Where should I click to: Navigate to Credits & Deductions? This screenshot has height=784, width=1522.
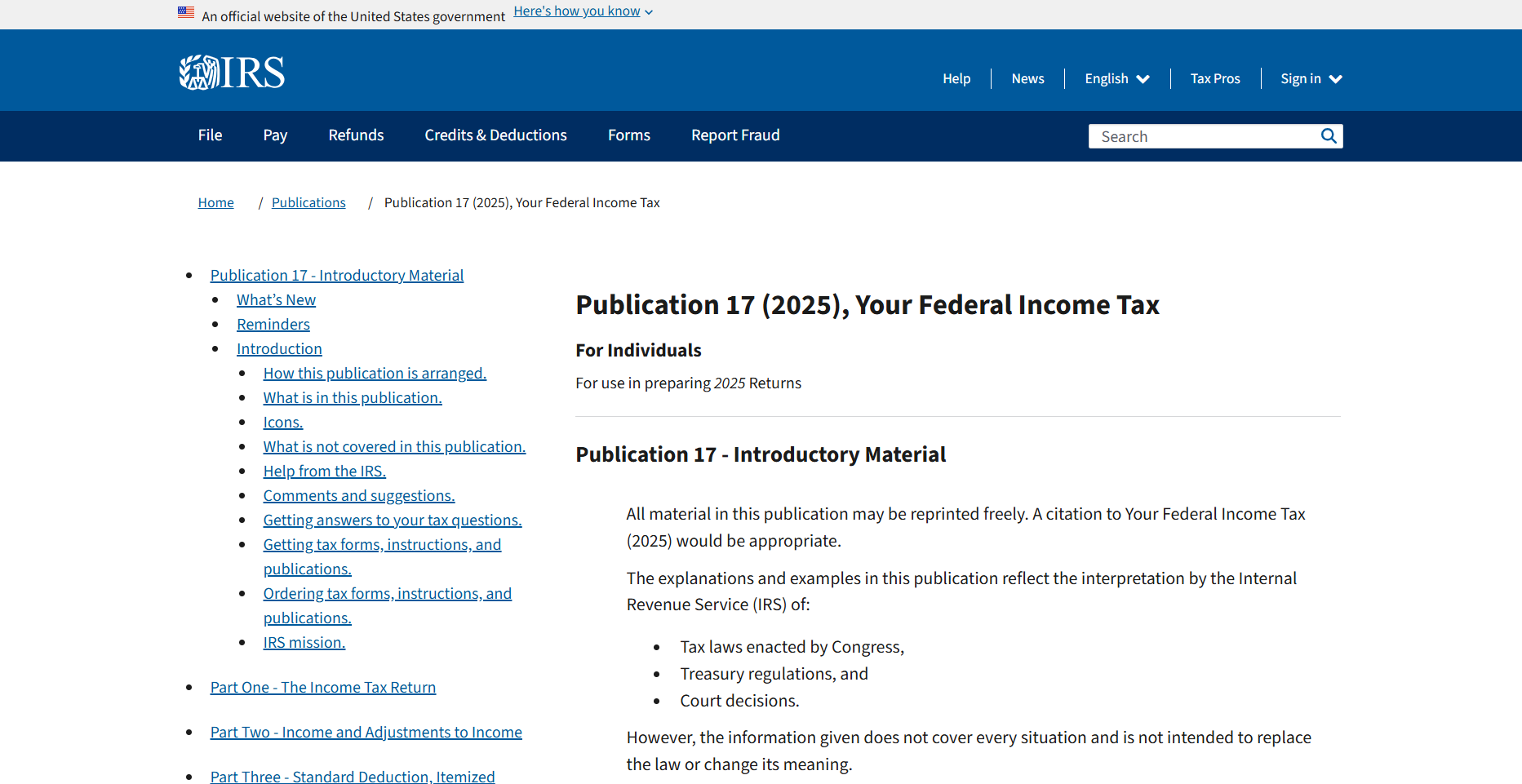495,135
